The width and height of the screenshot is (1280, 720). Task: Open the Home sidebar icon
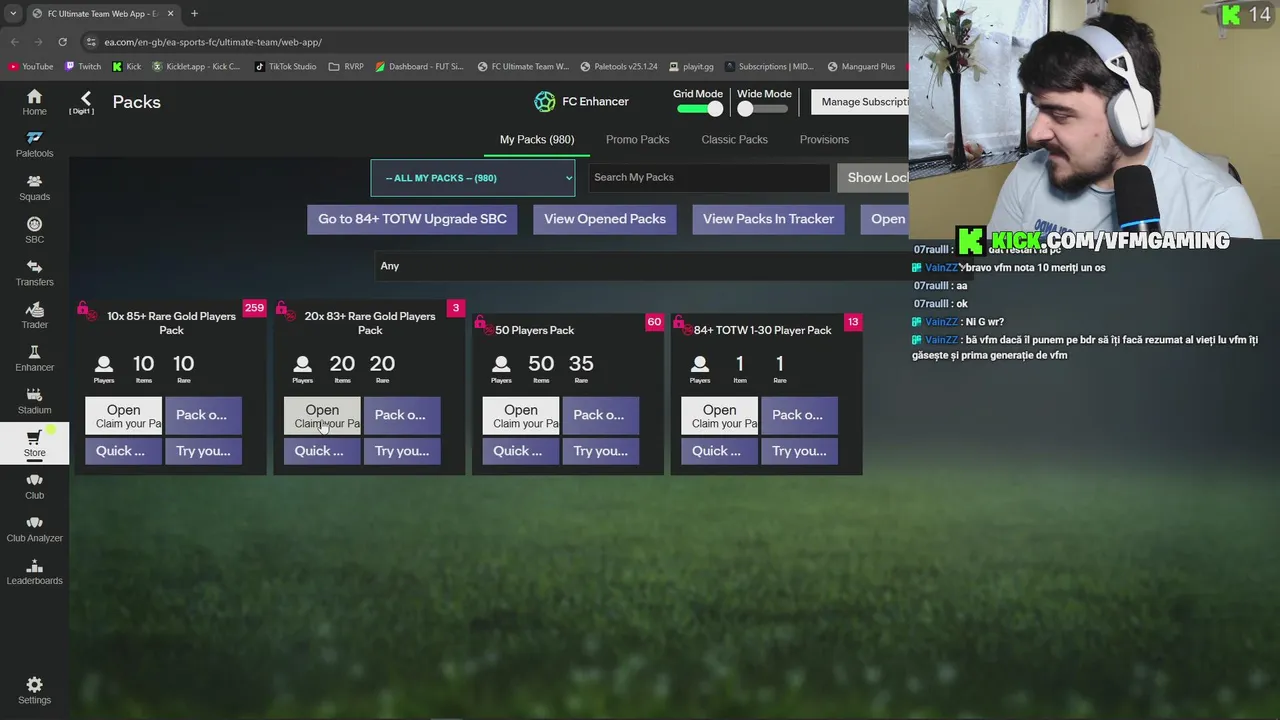[x=34, y=102]
